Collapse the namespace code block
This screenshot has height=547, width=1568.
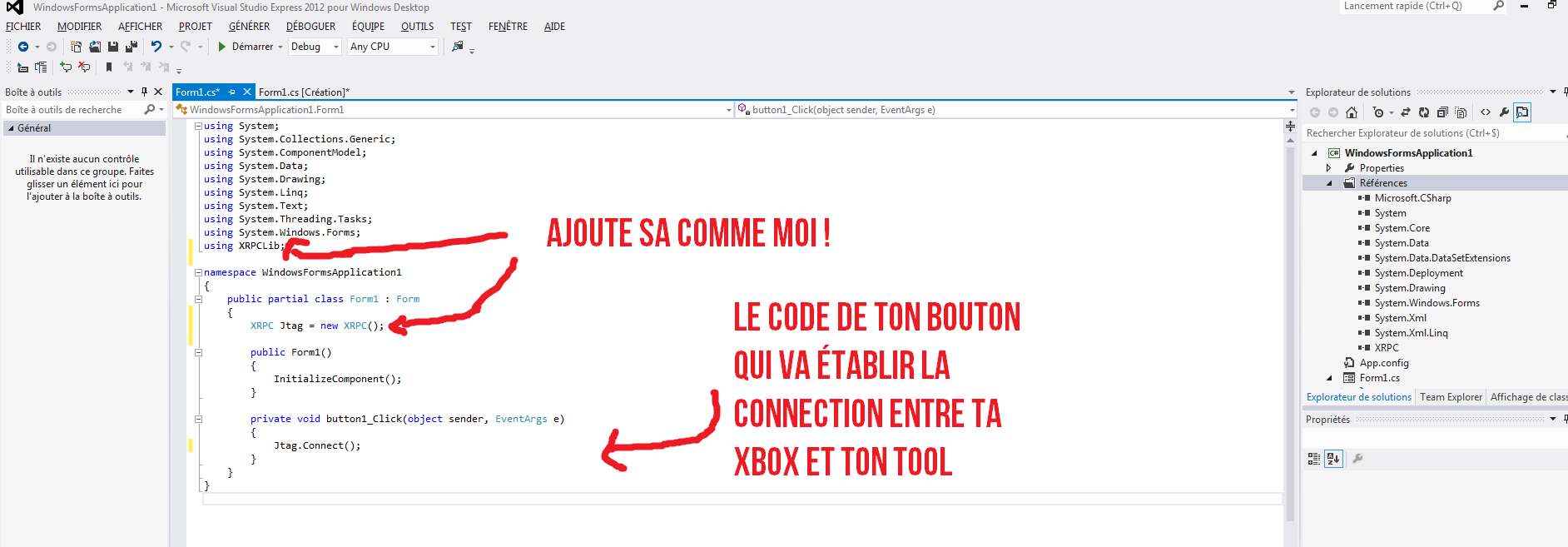(x=198, y=272)
